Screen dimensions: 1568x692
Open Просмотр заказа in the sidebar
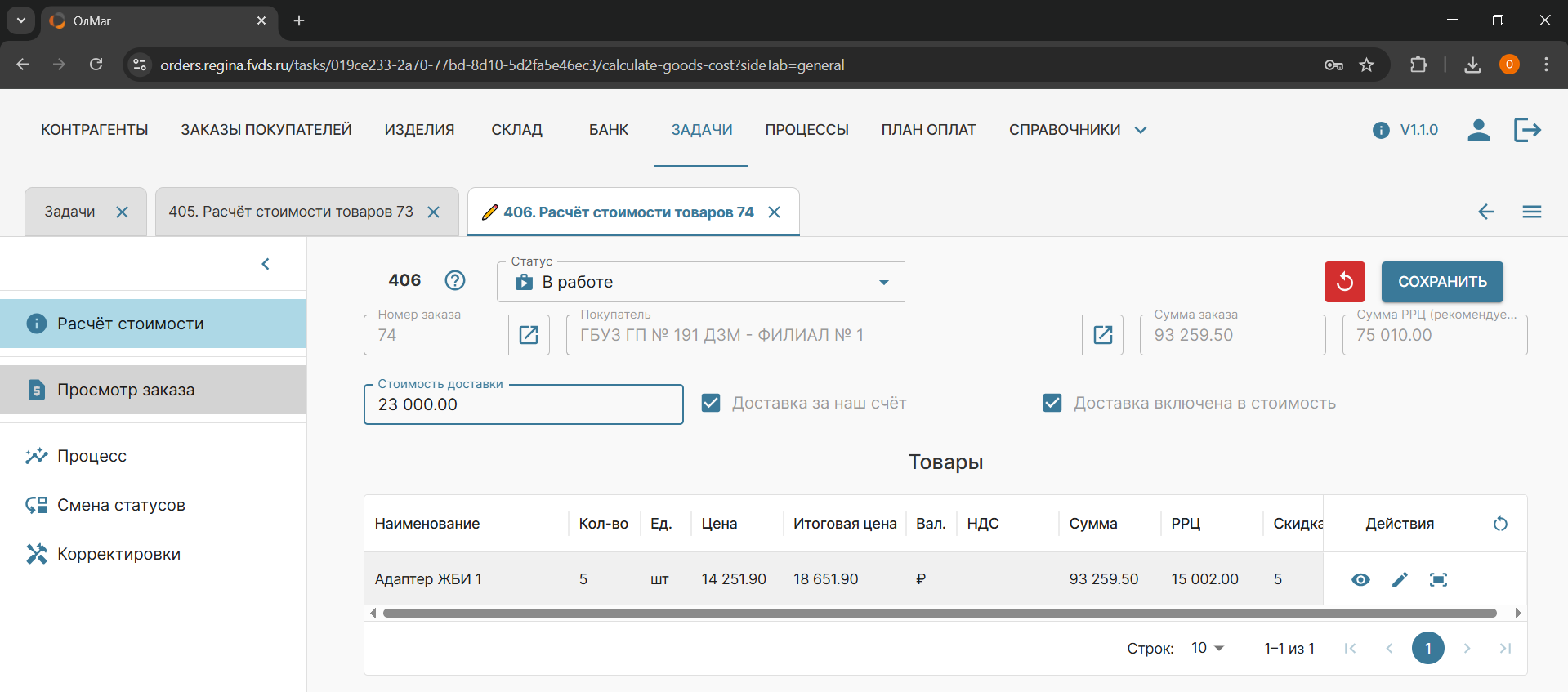click(x=126, y=390)
